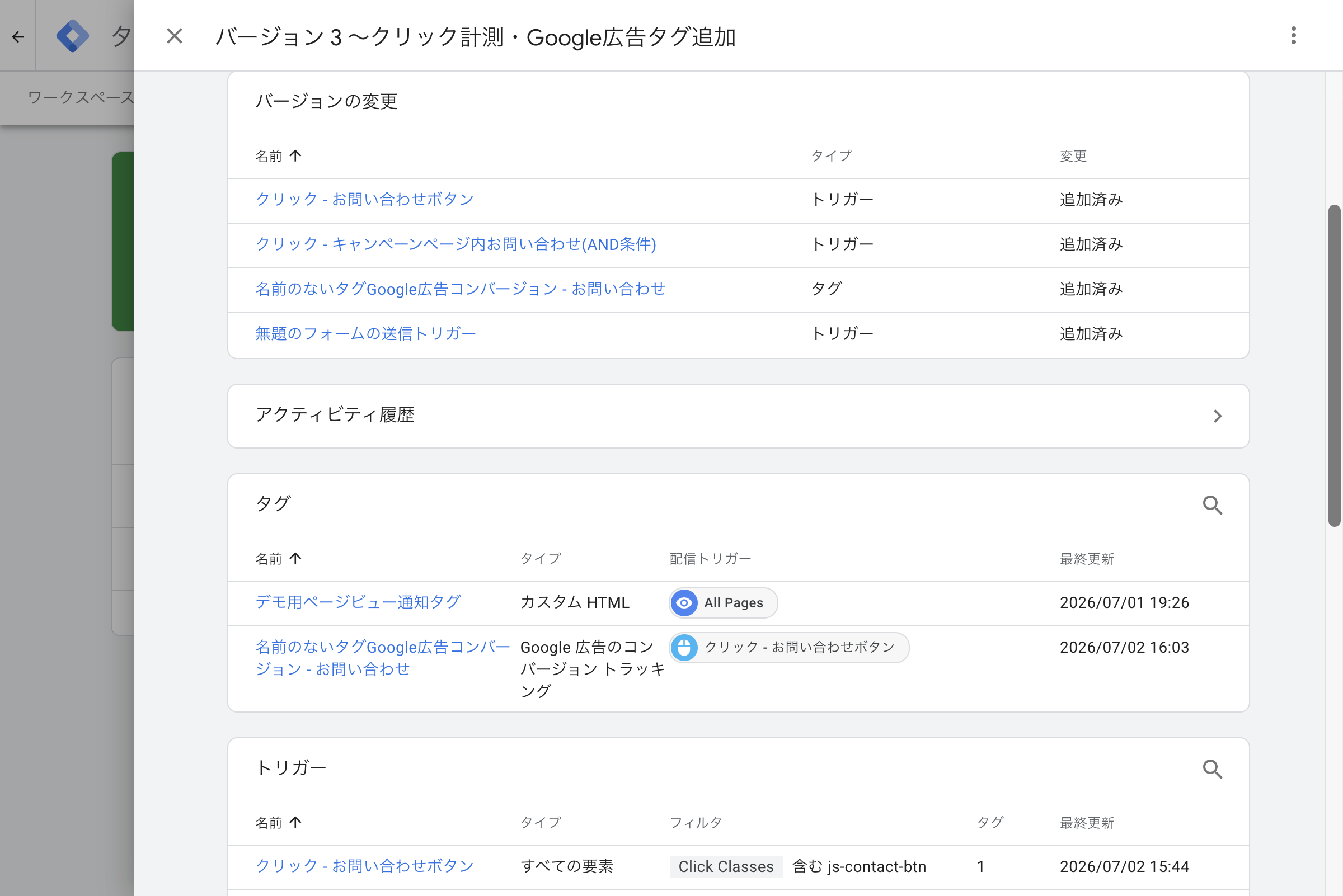Click the すべての要素 type cell

click(567, 867)
